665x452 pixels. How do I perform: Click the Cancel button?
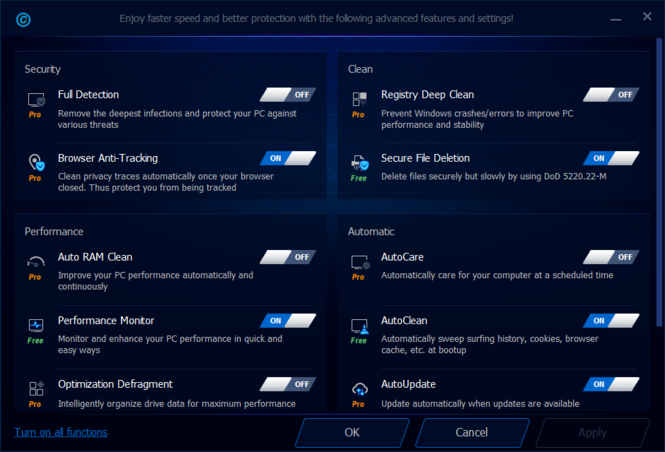coord(472,432)
